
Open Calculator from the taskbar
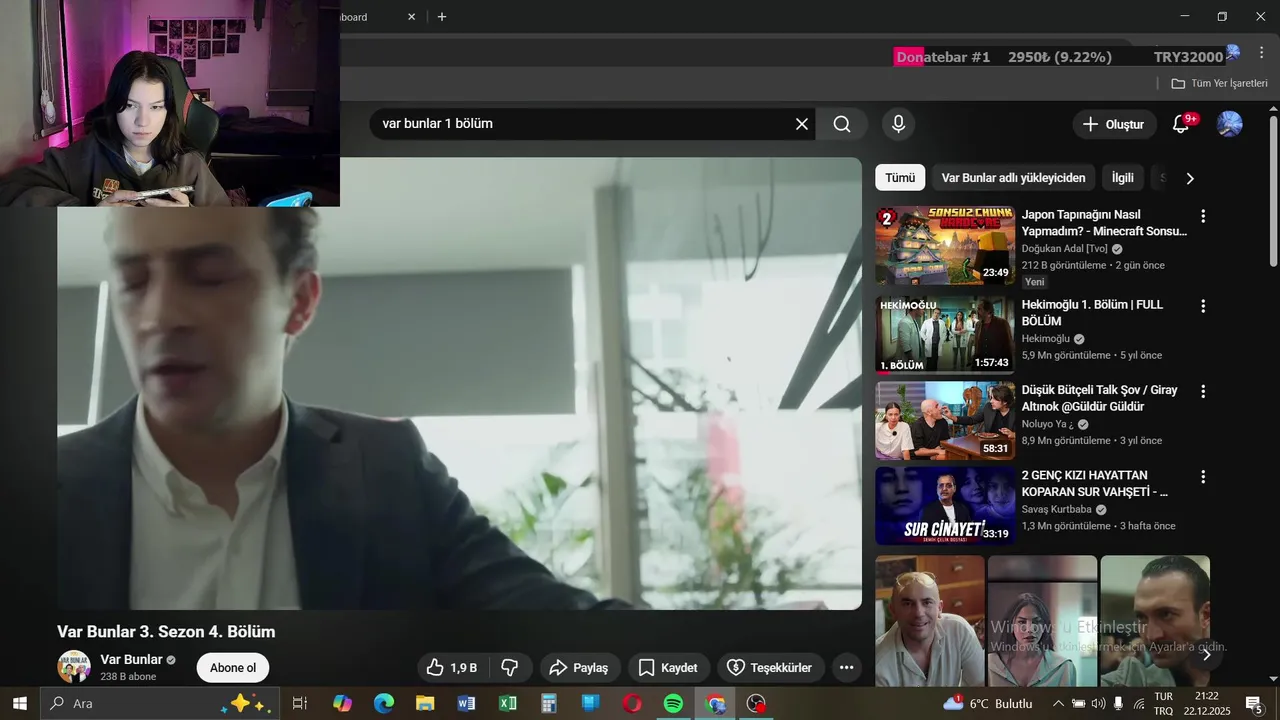point(549,703)
